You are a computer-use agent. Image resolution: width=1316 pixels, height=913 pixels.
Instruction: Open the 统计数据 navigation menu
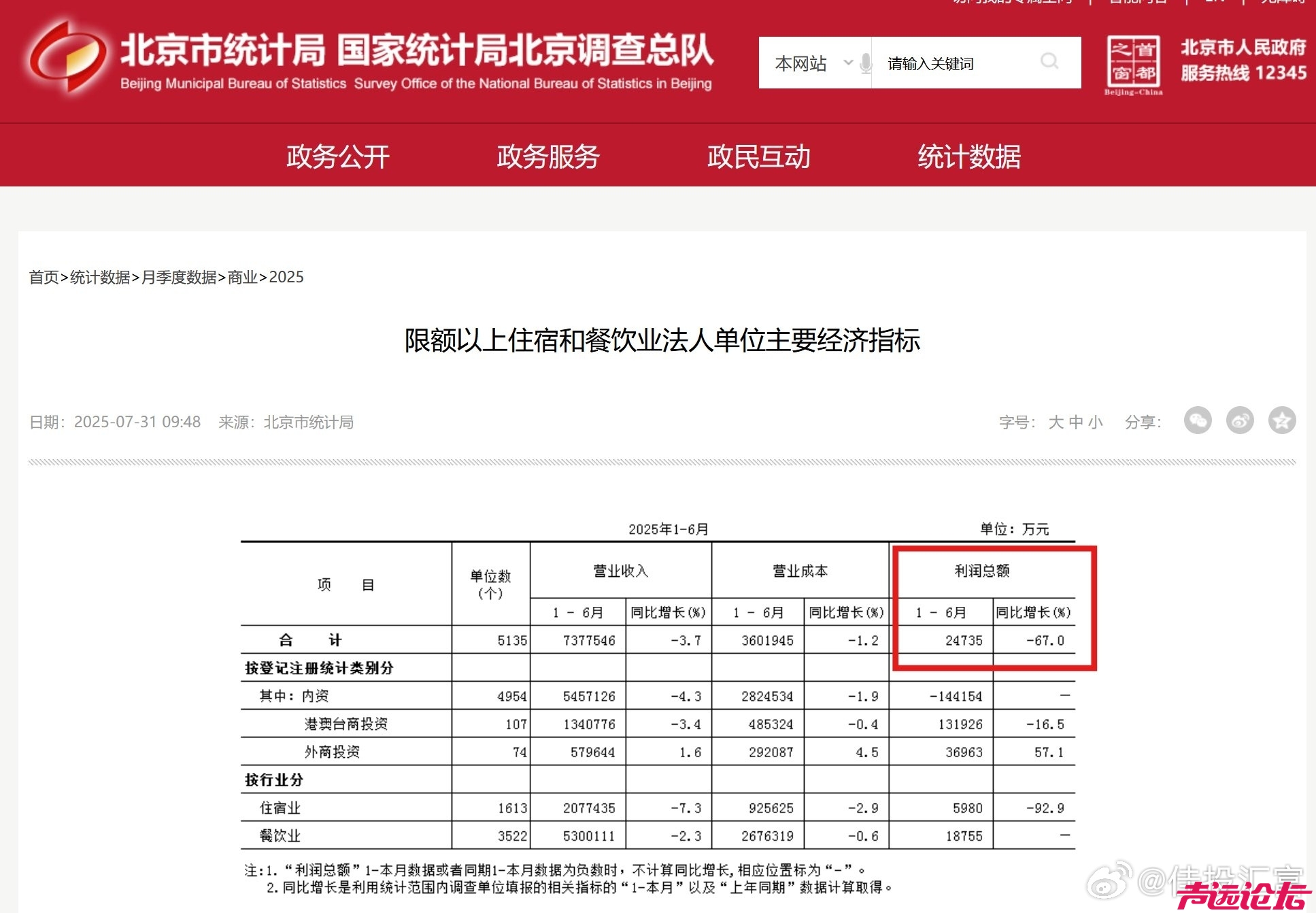[x=969, y=156]
